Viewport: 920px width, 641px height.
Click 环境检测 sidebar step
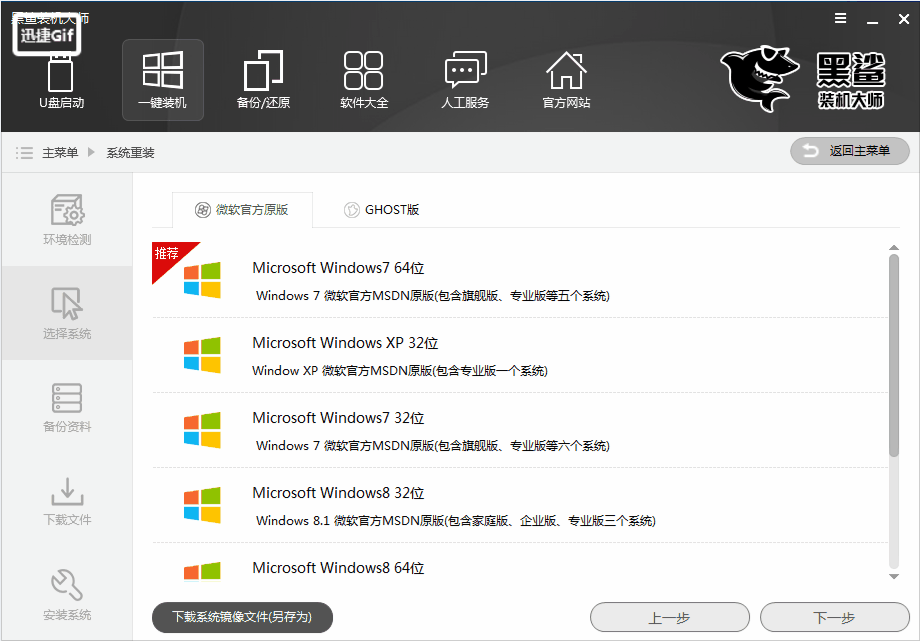tap(67, 220)
